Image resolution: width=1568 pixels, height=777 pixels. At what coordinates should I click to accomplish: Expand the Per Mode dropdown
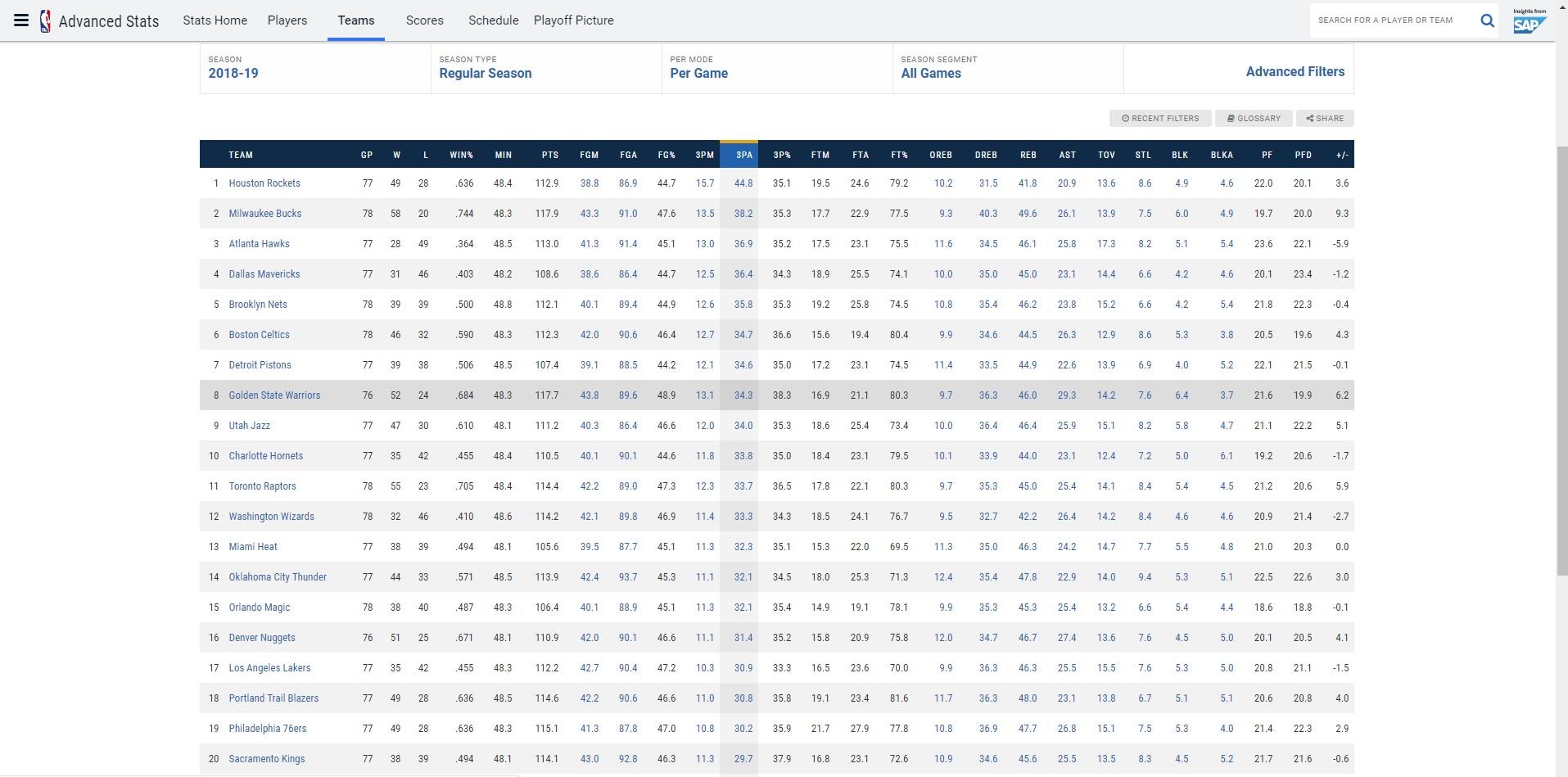777,68
